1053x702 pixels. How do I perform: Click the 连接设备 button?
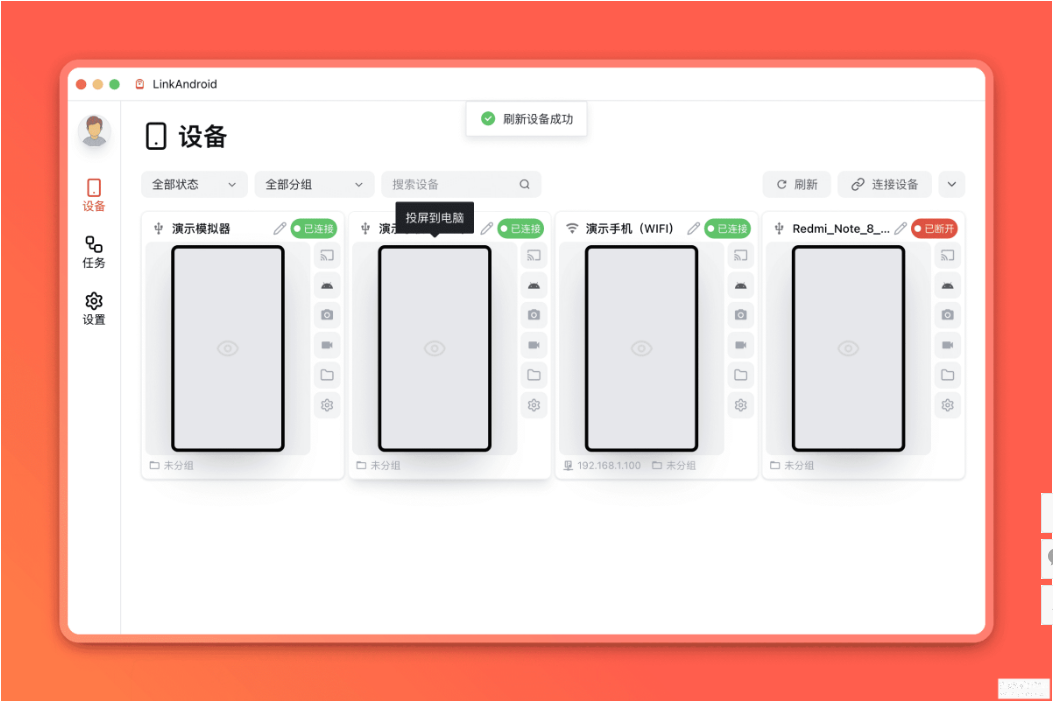pyautogui.click(x=884, y=184)
